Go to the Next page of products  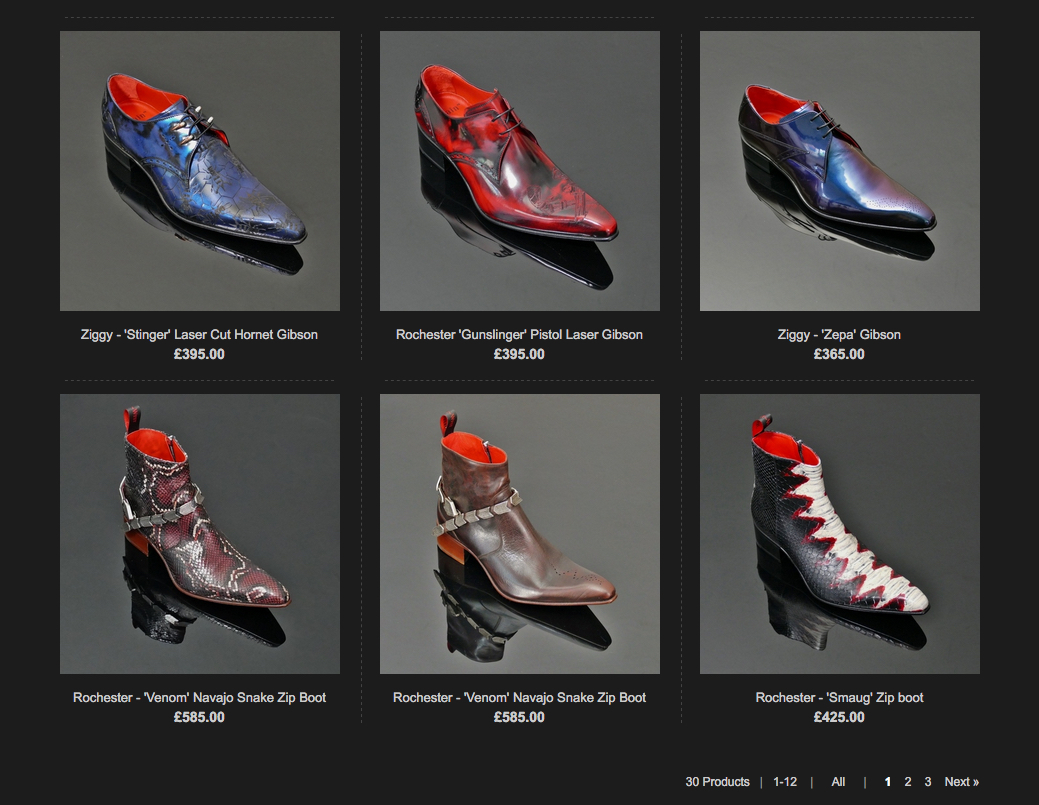(961, 782)
